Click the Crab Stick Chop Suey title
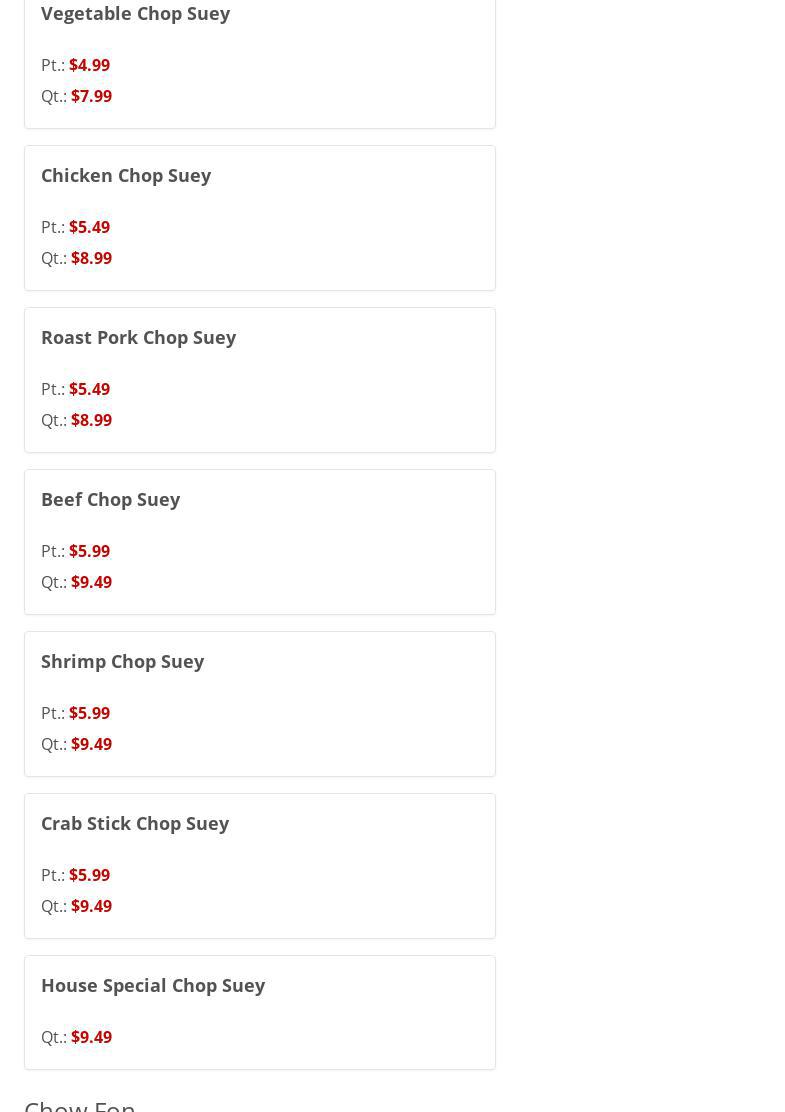785x1112 pixels. click(135, 824)
